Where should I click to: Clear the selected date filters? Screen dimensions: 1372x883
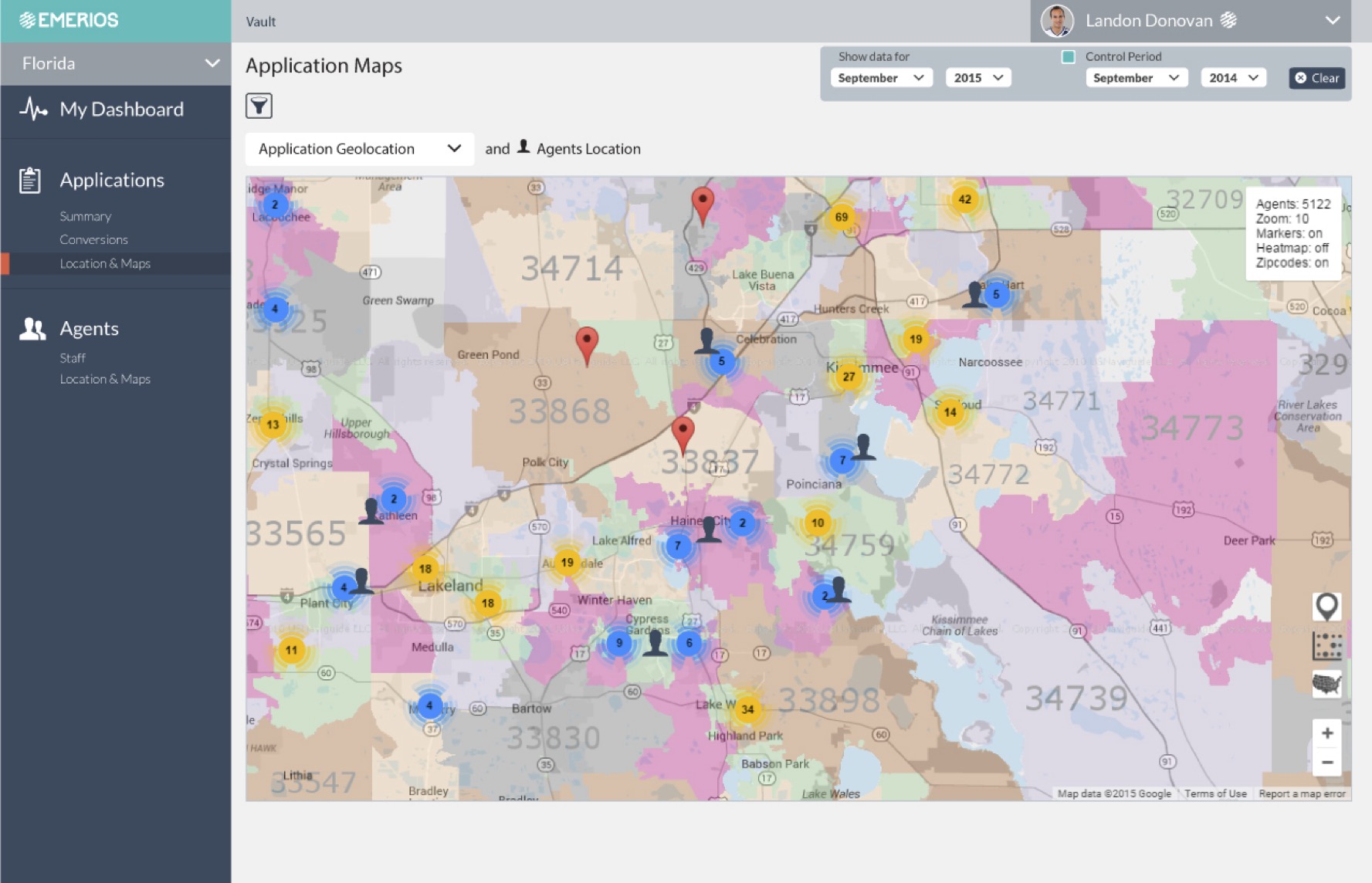1316,78
